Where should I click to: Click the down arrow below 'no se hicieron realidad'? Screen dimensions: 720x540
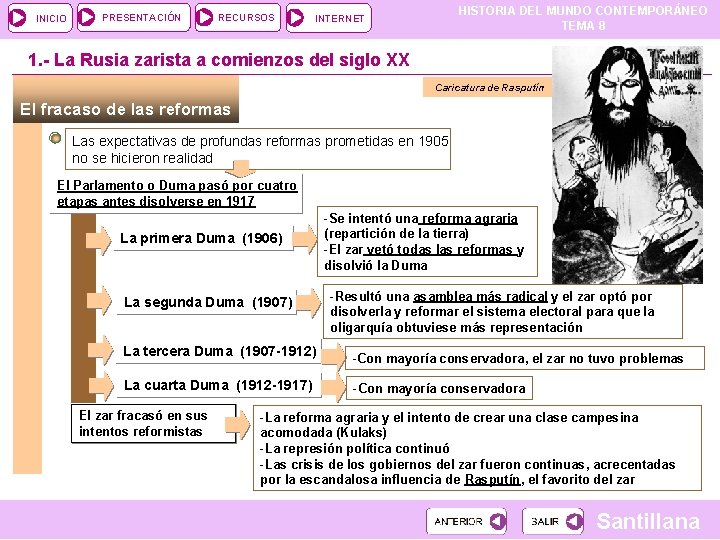click(240, 169)
